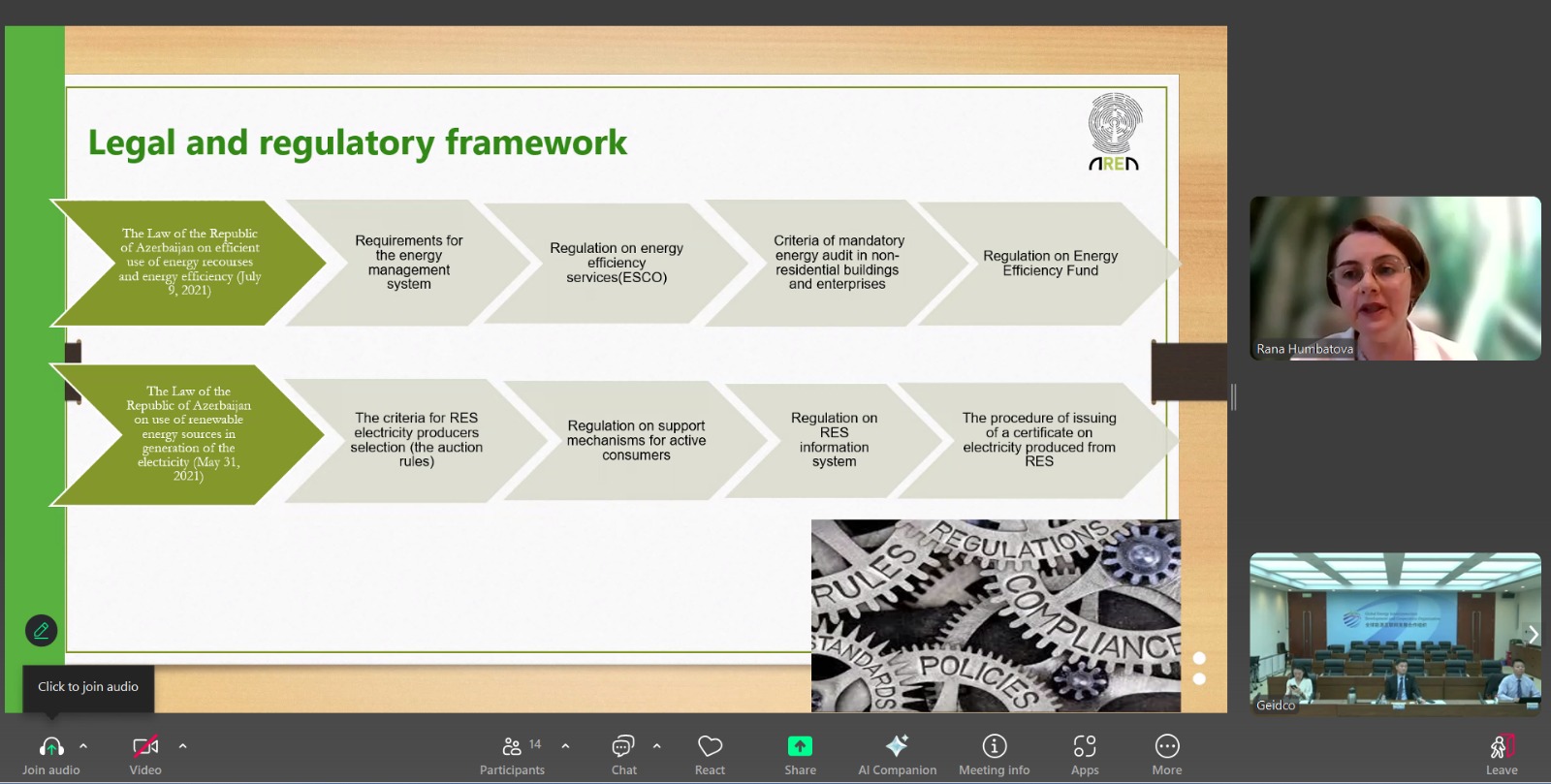This screenshot has height=784, width=1551.
Task: Click the green Share screen button
Action: pyautogui.click(x=800, y=747)
